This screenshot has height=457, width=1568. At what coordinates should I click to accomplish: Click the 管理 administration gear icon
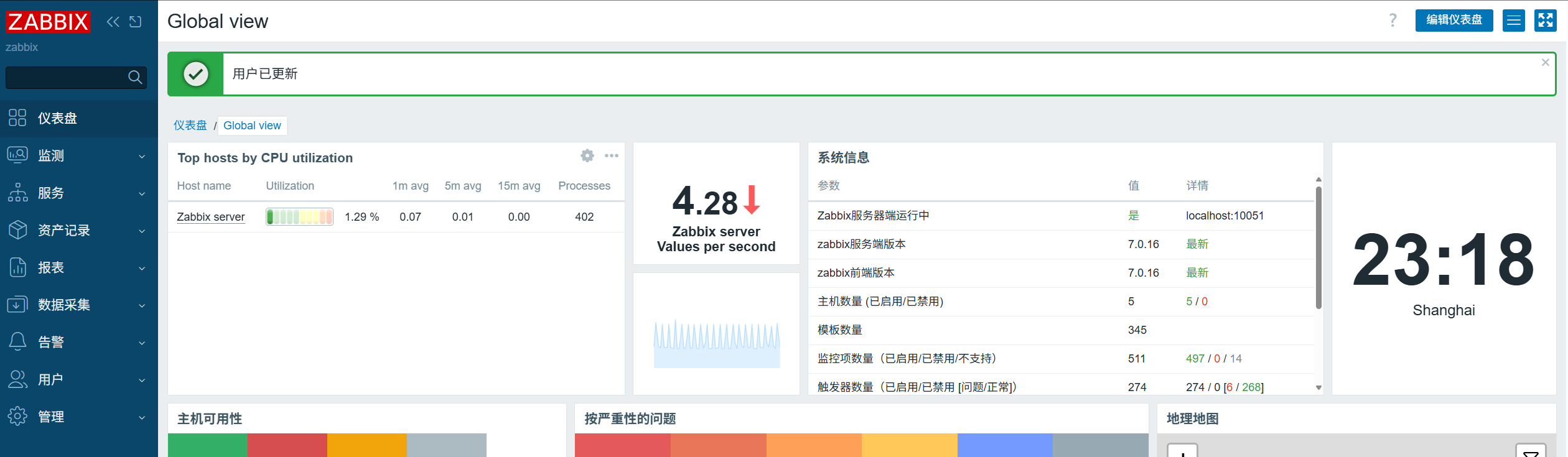click(17, 416)
